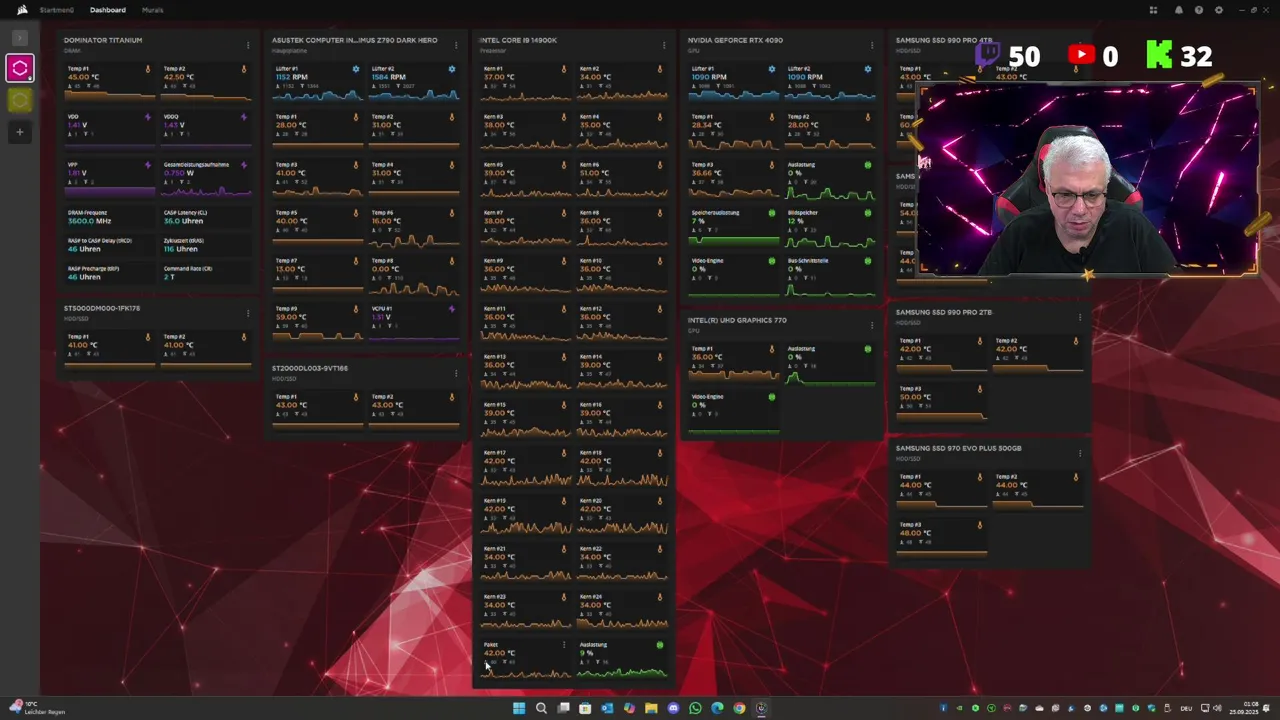The width and height of the screenshot is (1280, 720).
Task: Click RTX 4090 Lüfter #2 fan gear icon
Action: (868, 69)
